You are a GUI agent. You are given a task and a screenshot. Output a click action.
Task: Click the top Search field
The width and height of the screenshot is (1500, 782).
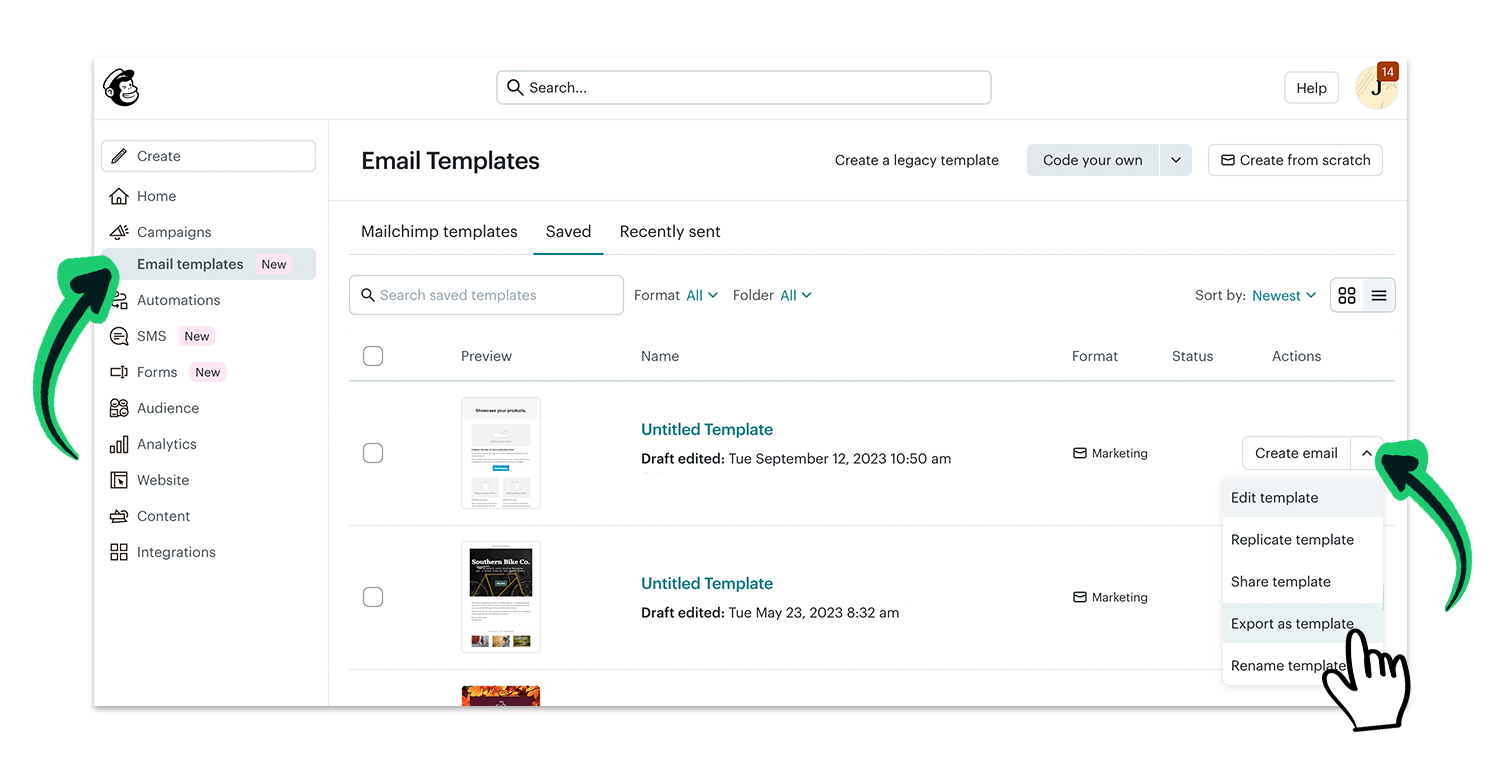point(744,88)
